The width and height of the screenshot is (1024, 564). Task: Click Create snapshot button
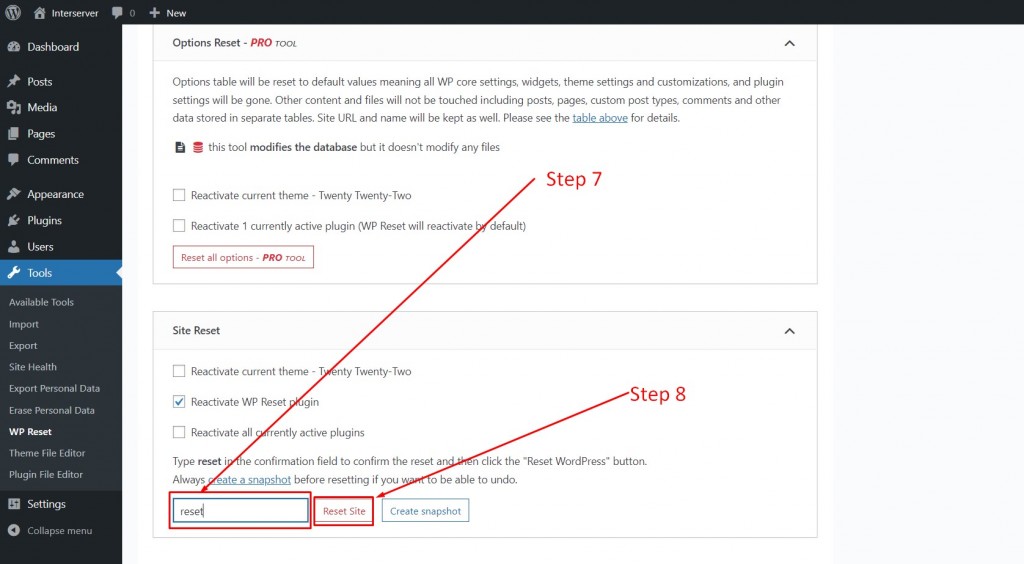pos(425,511)
